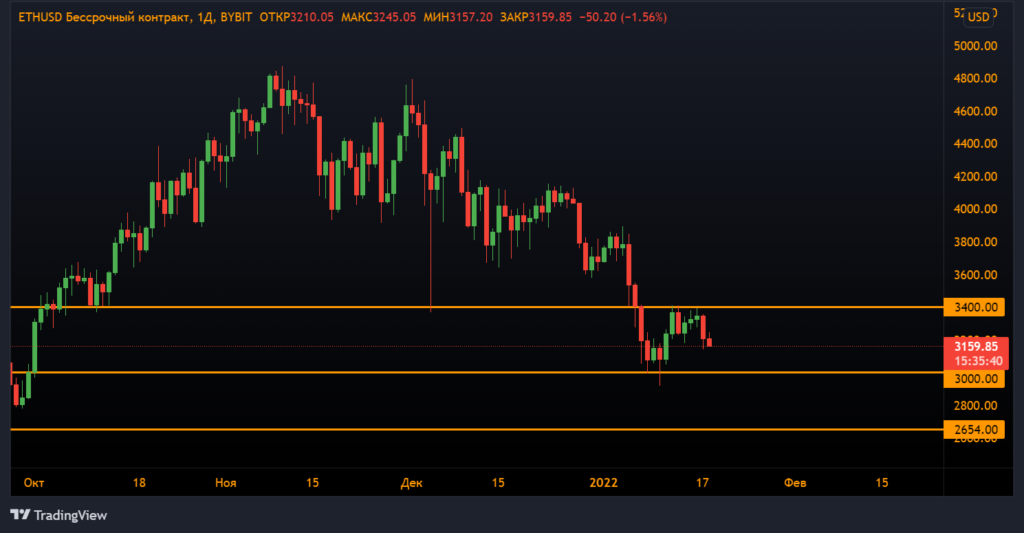Click the Ноя date on time axis
Screen dimensions: 1024x533
(226, 483)
